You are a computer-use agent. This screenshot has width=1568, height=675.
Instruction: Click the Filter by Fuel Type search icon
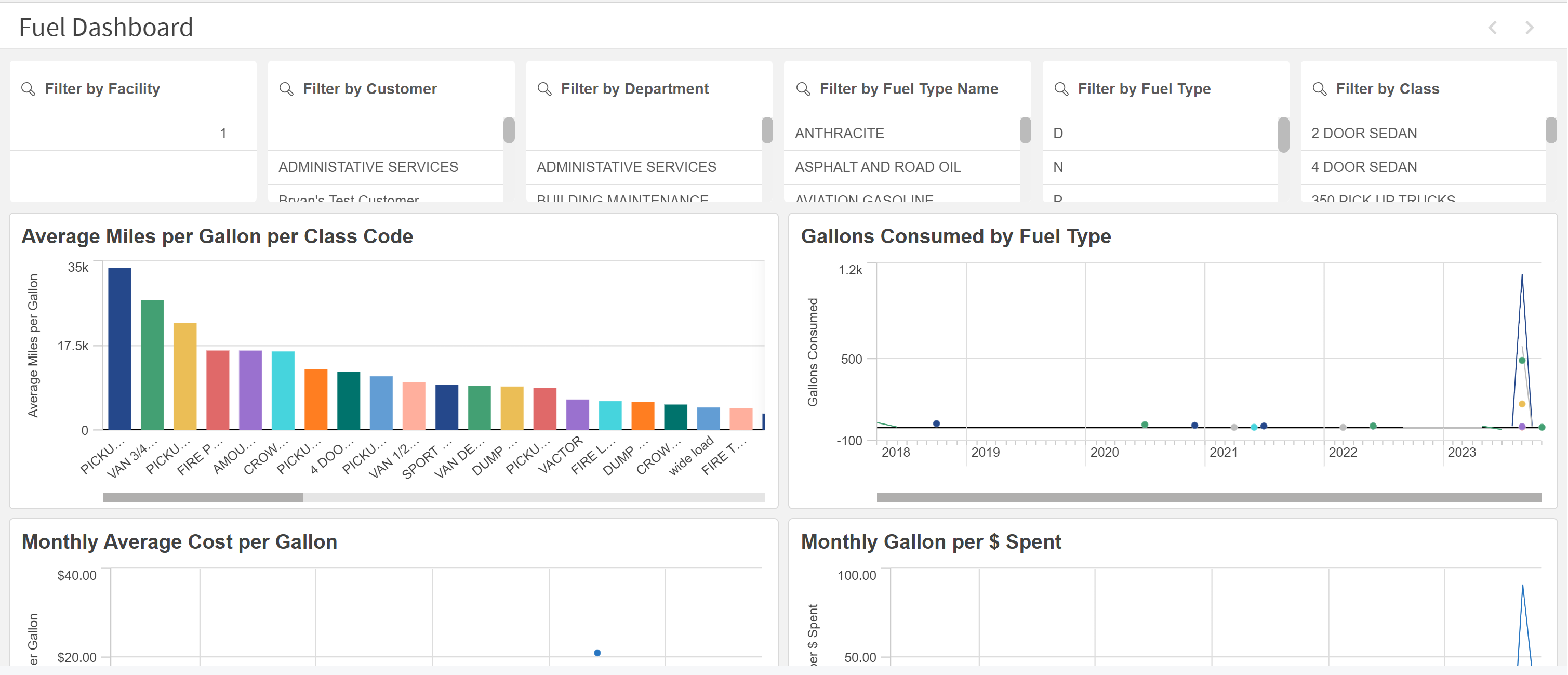[x=1061, y=89]
